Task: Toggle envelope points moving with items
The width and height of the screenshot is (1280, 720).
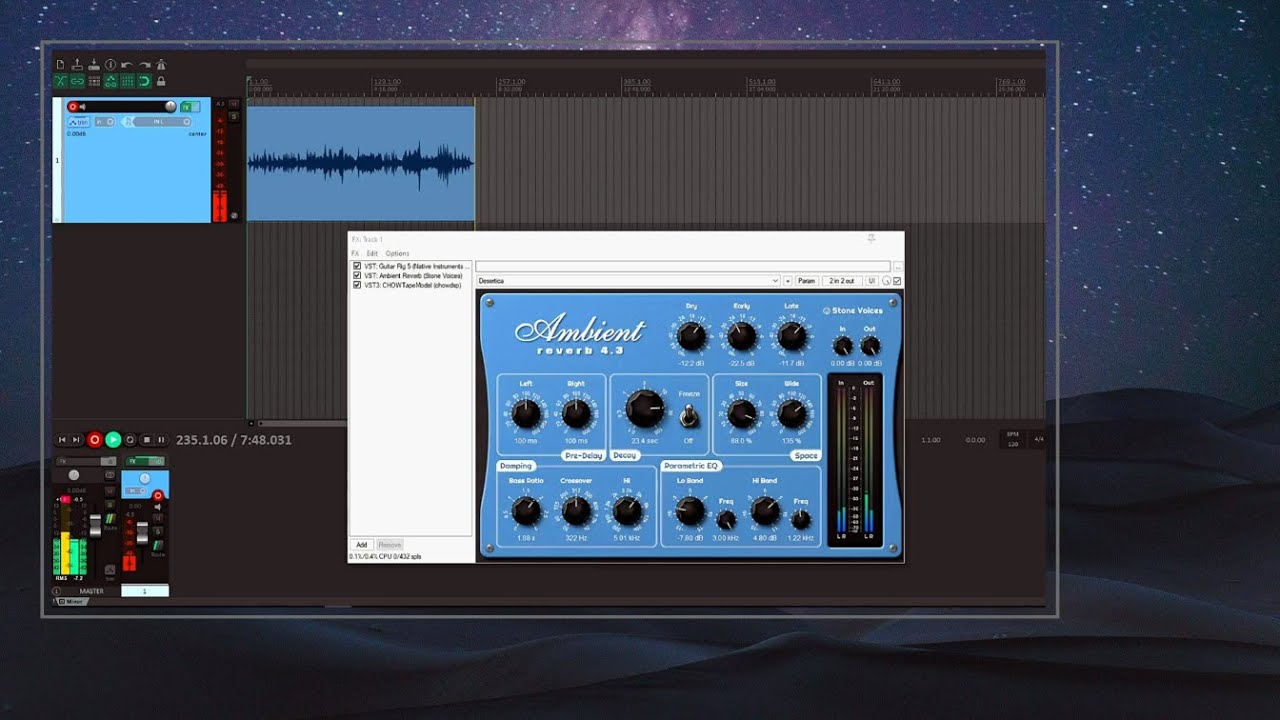Action: pyautogui.click(x=110, y=81)
